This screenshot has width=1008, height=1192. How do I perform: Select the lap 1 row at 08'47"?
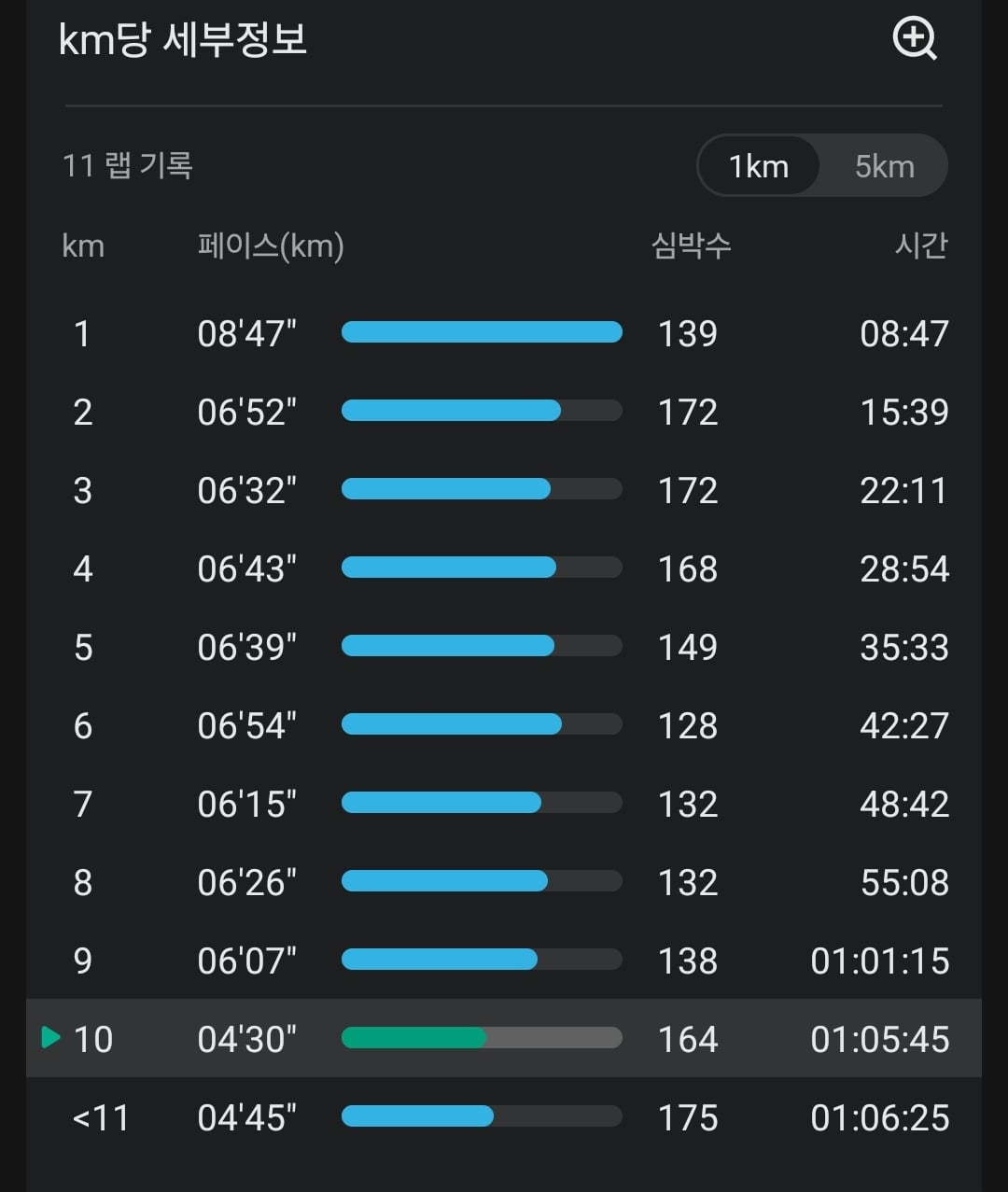click(504, 333)
